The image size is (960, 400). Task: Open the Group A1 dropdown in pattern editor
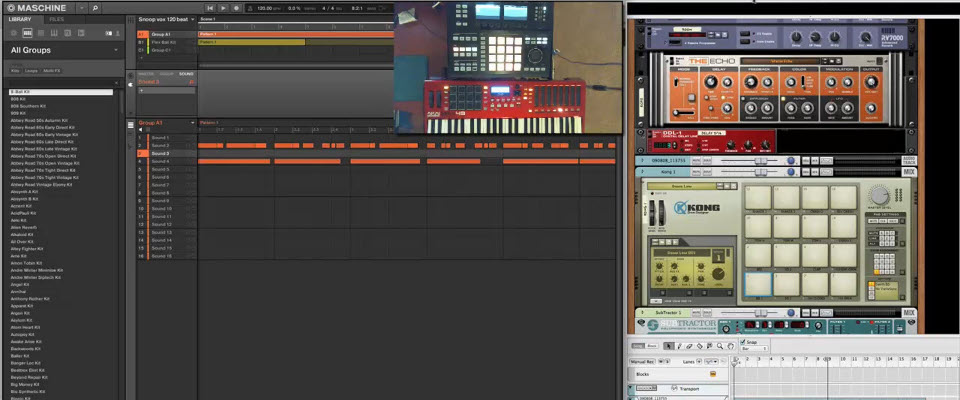[193, 123]
